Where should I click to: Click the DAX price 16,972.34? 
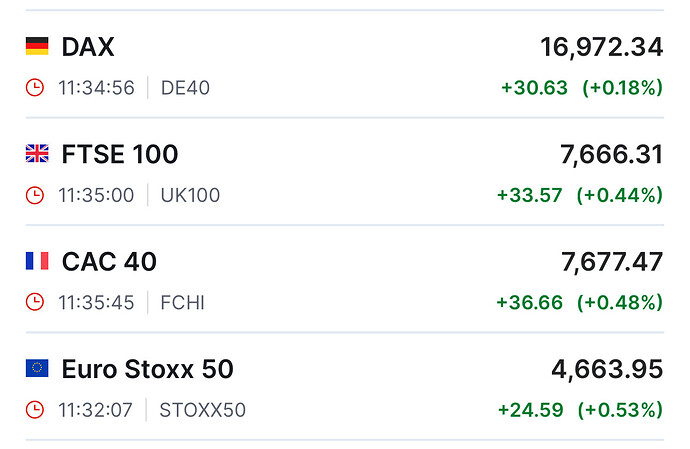click(x=601, y=46)
